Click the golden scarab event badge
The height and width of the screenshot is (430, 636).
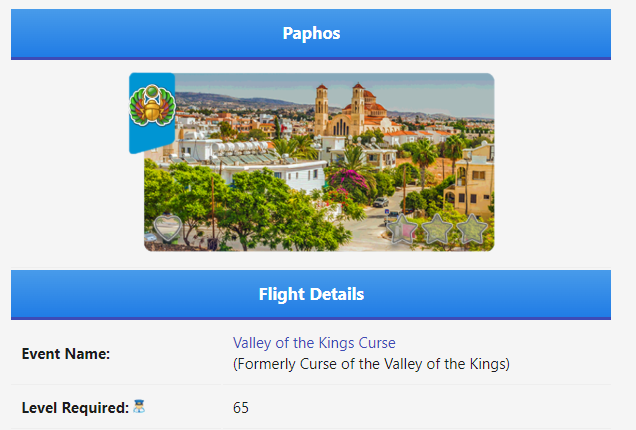[153, 106]
